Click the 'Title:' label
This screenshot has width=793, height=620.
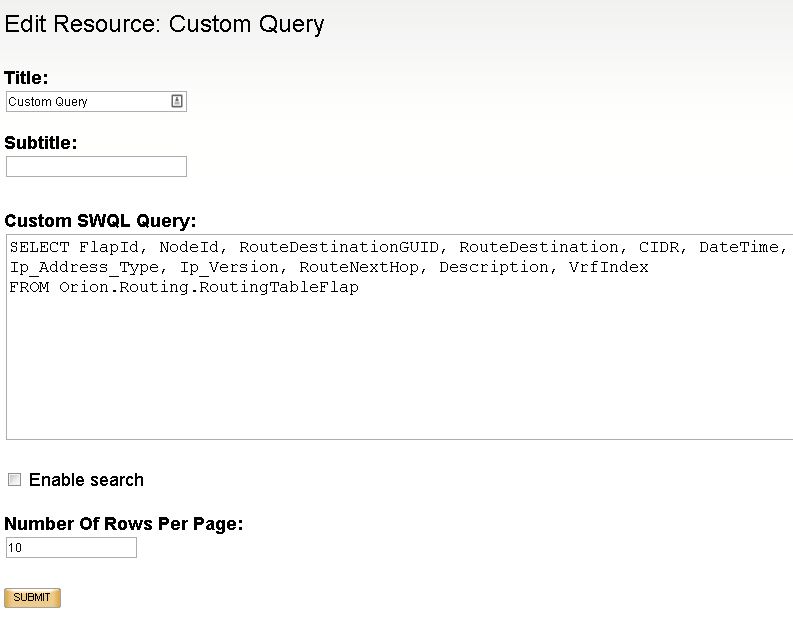click(26, 77)
